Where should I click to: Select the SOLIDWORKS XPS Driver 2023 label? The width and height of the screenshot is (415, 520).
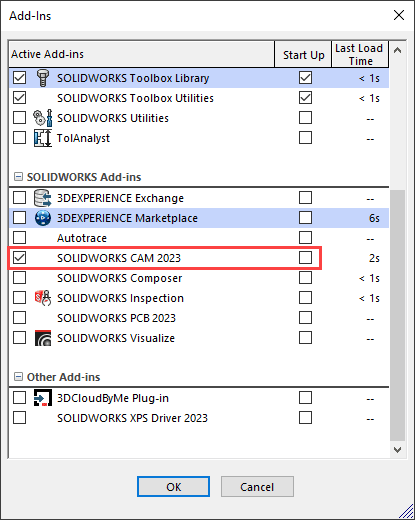(x=132, y=418)
